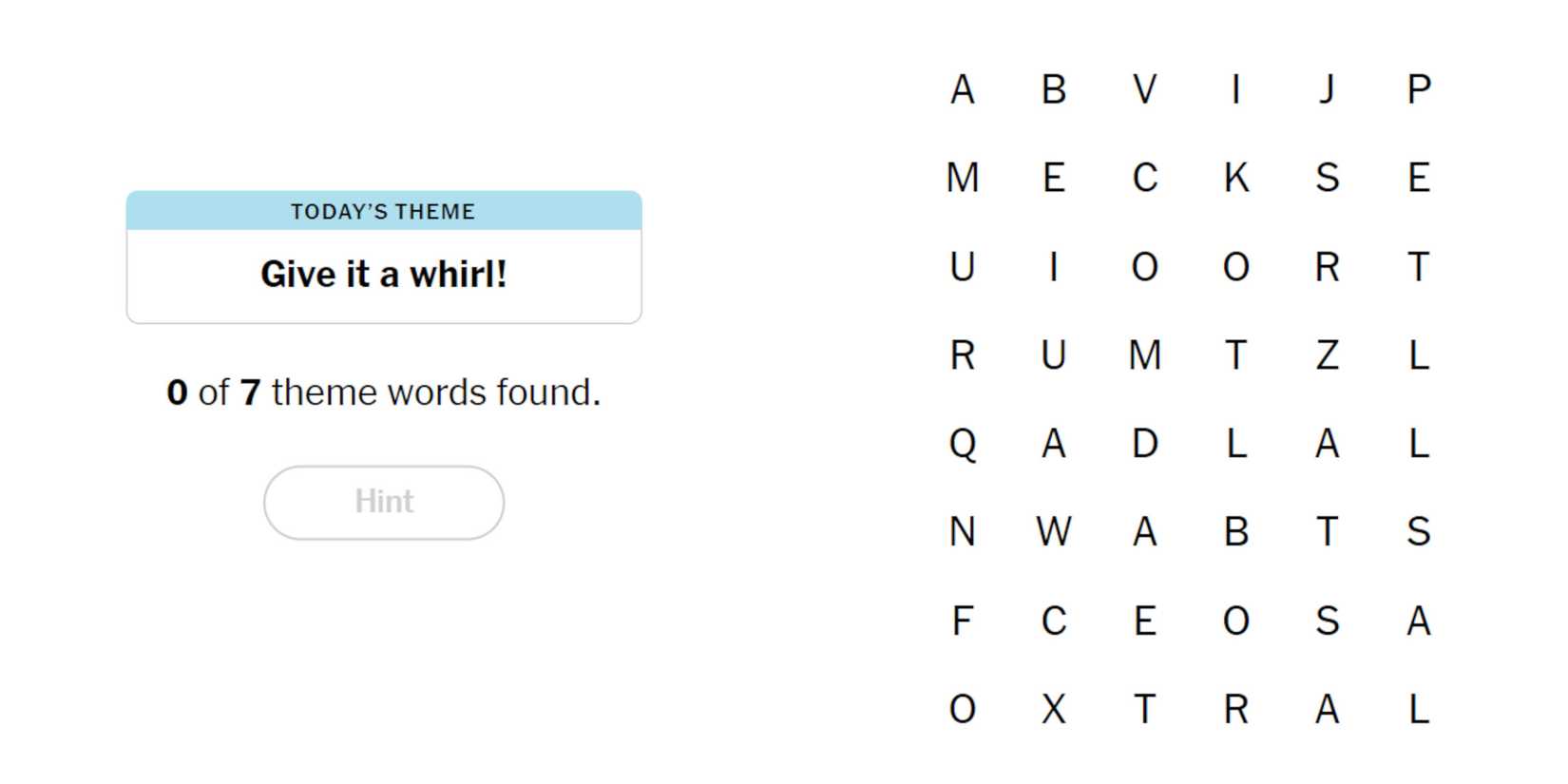Pick the letter K in the grid
Viewport: 1568px width, 784px height.
click(x=1235, y=178)
